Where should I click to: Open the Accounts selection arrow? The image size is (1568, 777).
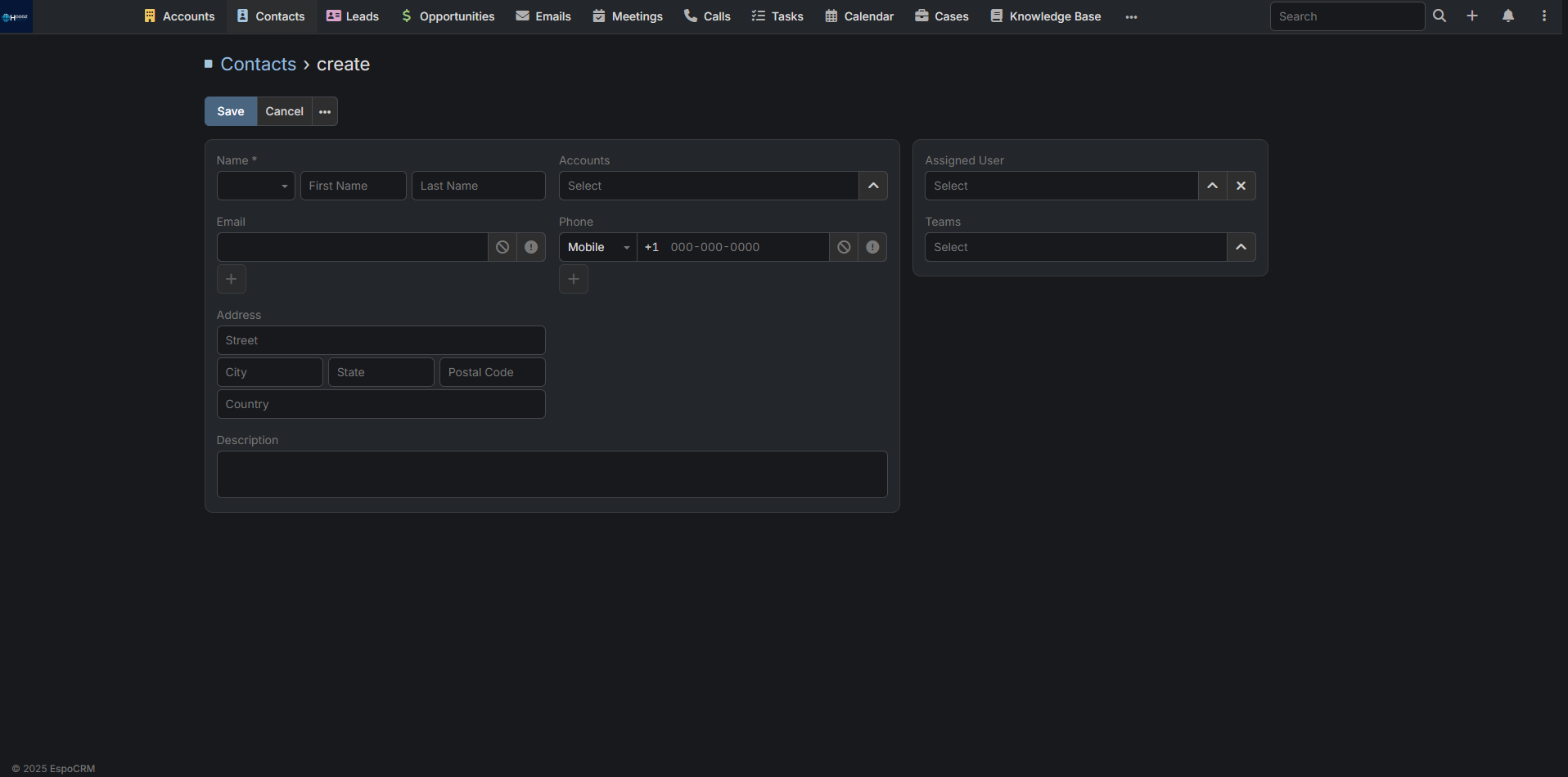[x=873, y=186]
